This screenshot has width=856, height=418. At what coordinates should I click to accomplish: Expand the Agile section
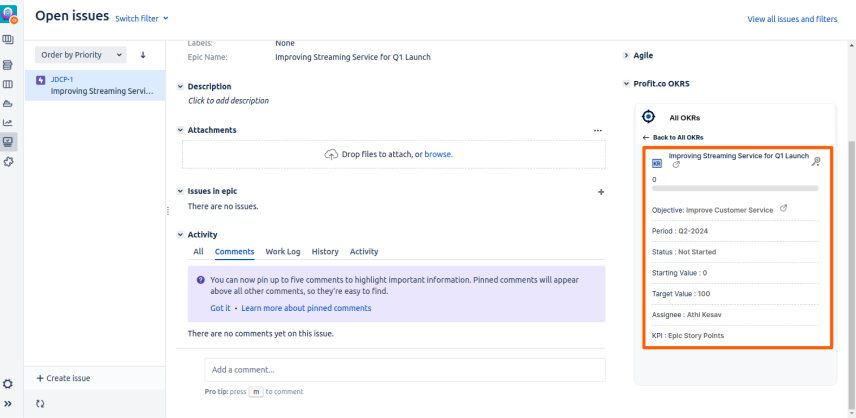click(x=626, y=55)
